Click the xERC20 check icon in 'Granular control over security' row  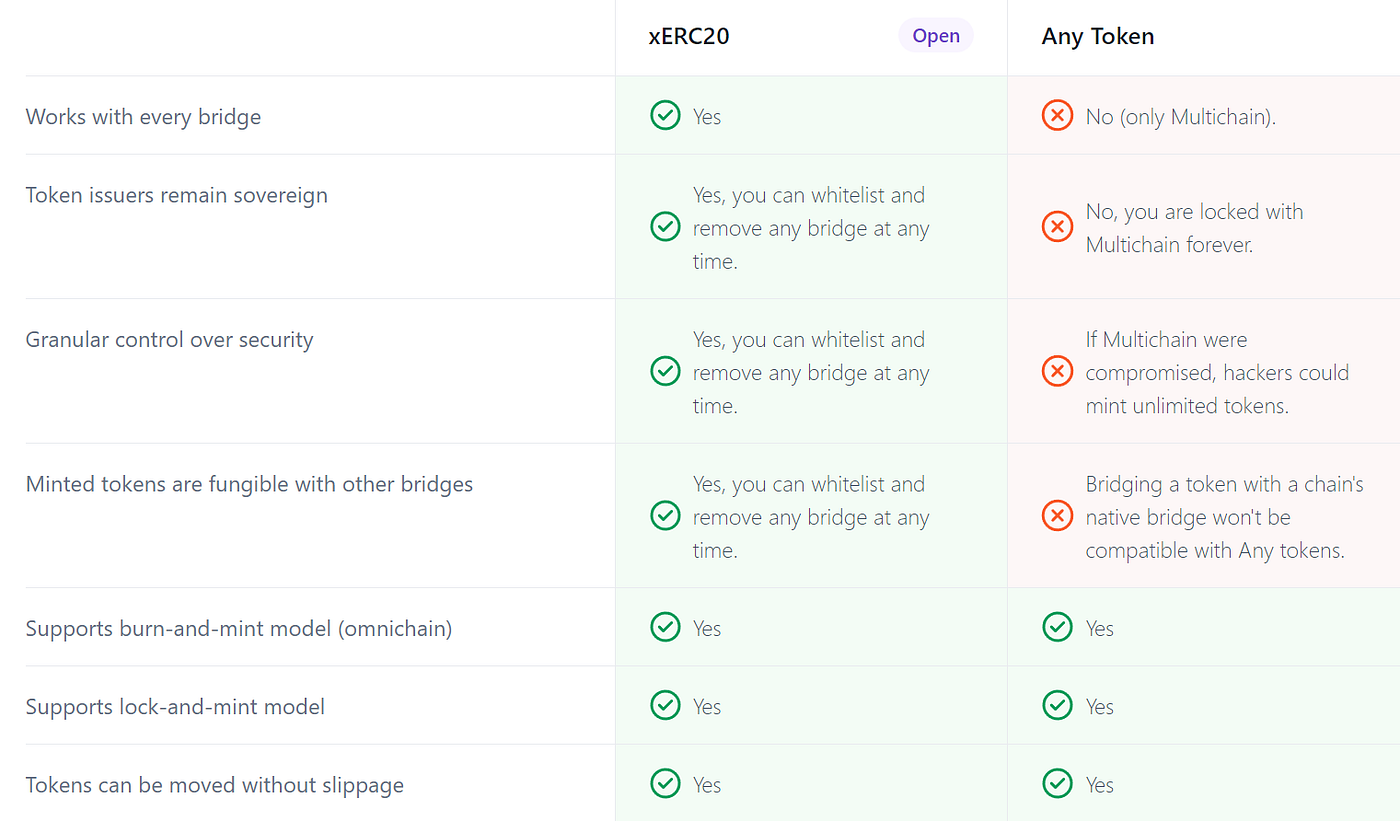point(665,372)
